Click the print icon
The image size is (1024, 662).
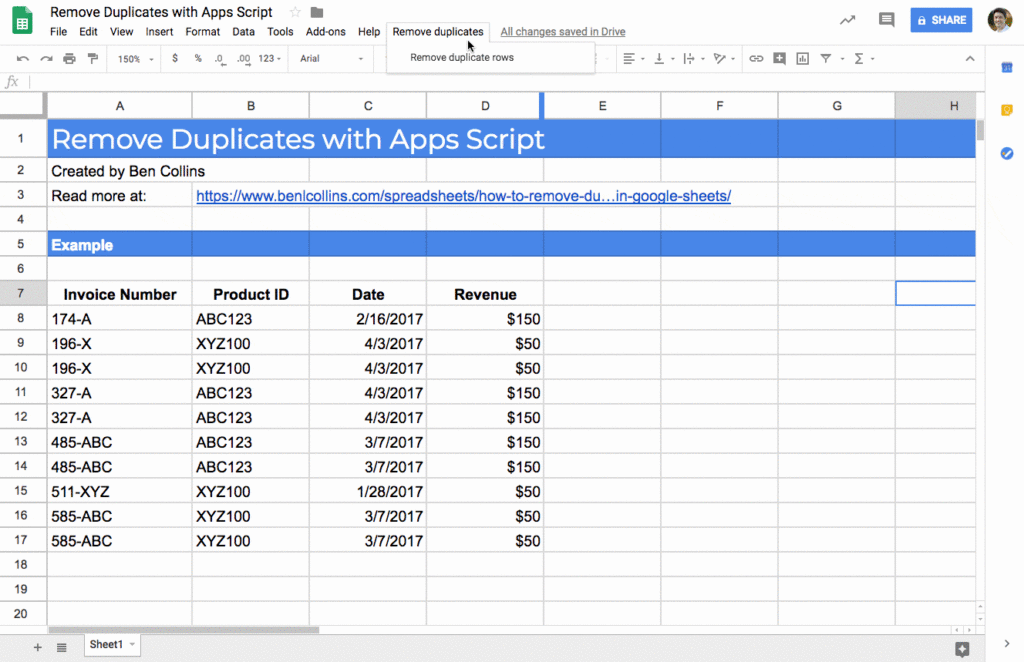click(69, 59)
